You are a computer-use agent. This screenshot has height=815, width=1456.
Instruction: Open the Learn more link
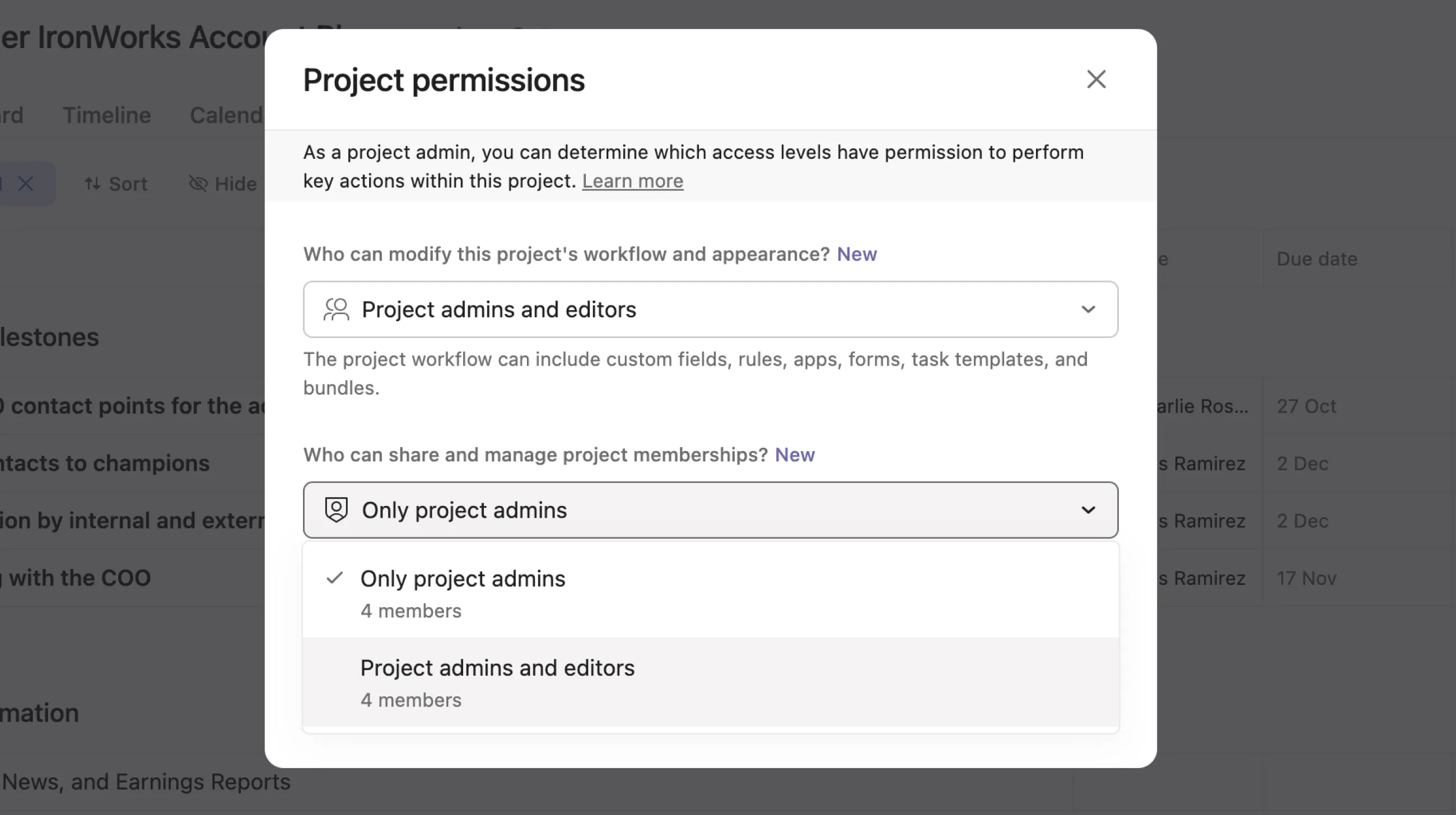632,181
